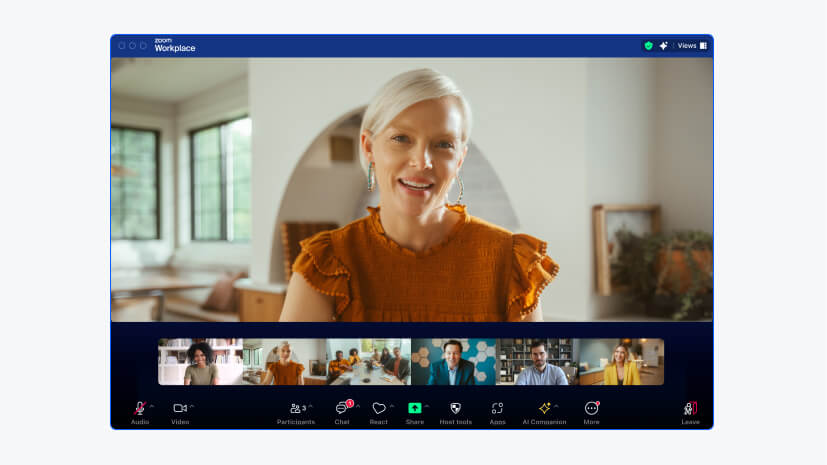Image resolution: width=827 pixels, height=465 pixels.
Task: Open the Chat with unread badge
Action: [342, 409]
